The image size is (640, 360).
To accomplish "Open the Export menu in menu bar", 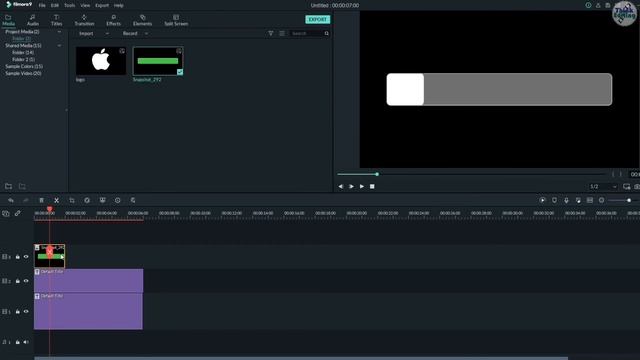I will pos(102,5).
